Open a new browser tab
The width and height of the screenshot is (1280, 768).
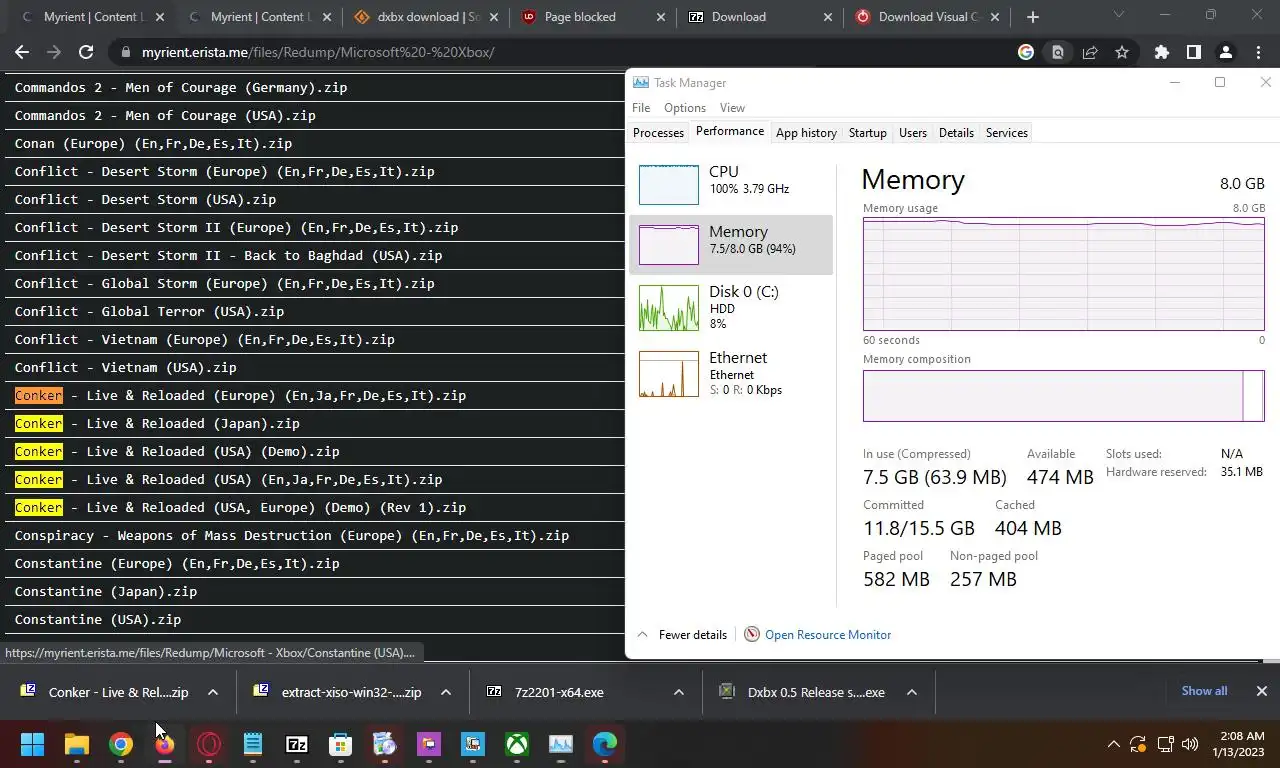click(x=1033, y=17)
